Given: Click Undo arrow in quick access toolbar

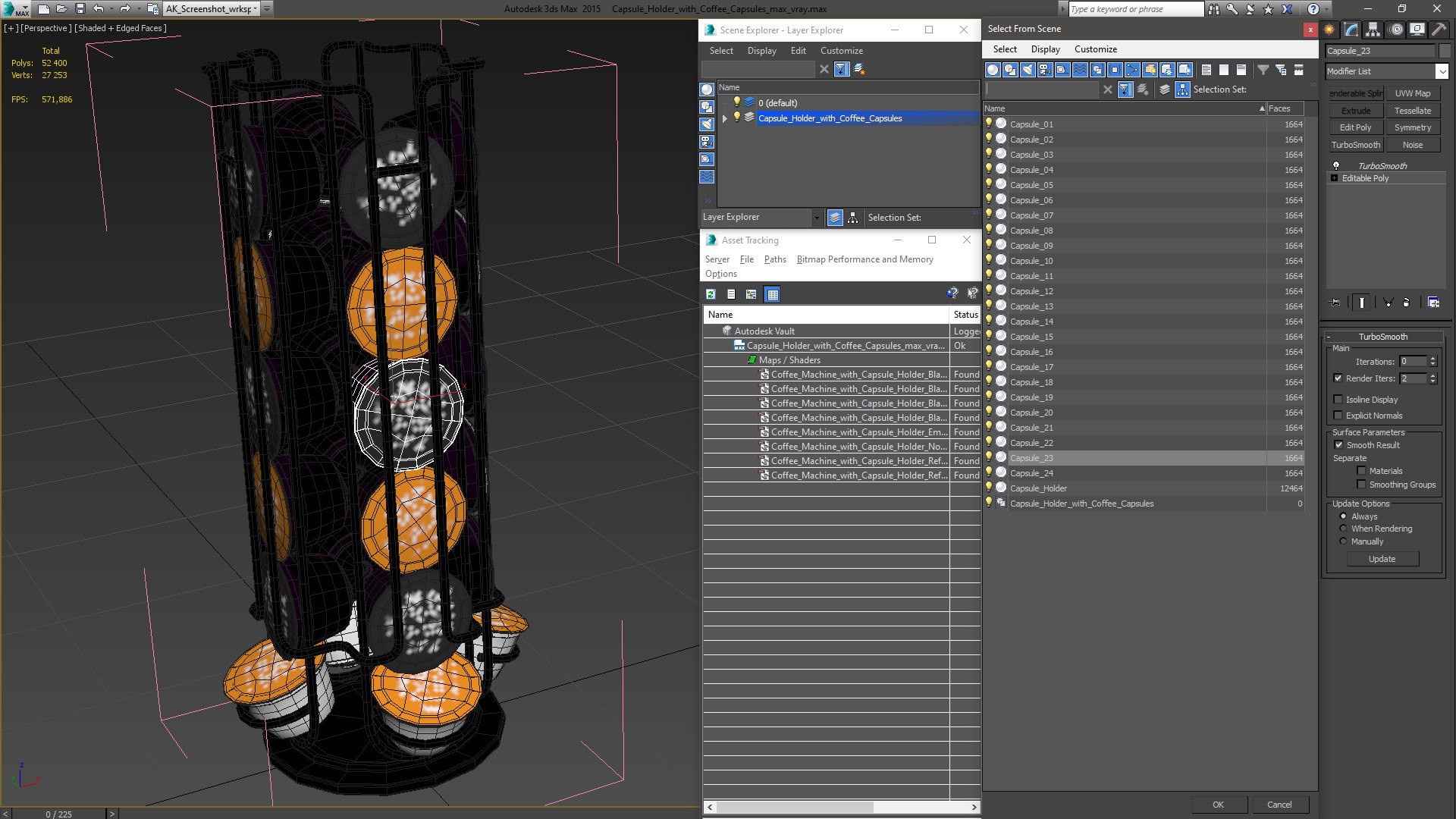Looking at the screenshot, I should (98, 9).
